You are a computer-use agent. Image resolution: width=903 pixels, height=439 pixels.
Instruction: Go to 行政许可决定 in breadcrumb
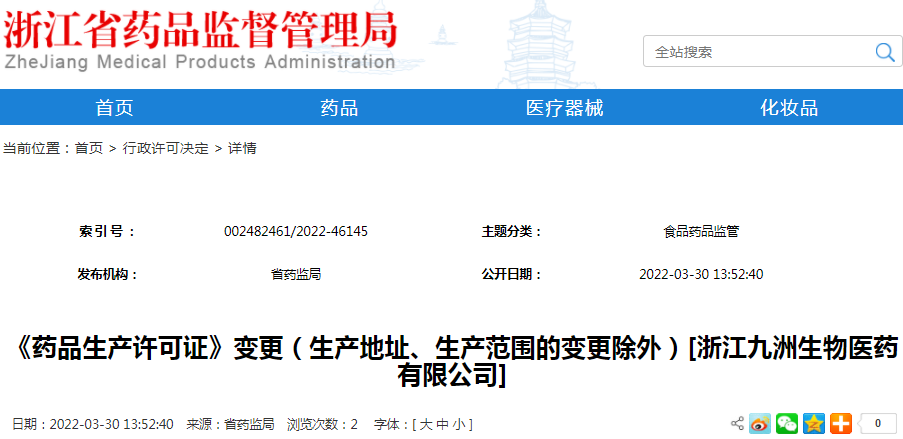point(165,149)
